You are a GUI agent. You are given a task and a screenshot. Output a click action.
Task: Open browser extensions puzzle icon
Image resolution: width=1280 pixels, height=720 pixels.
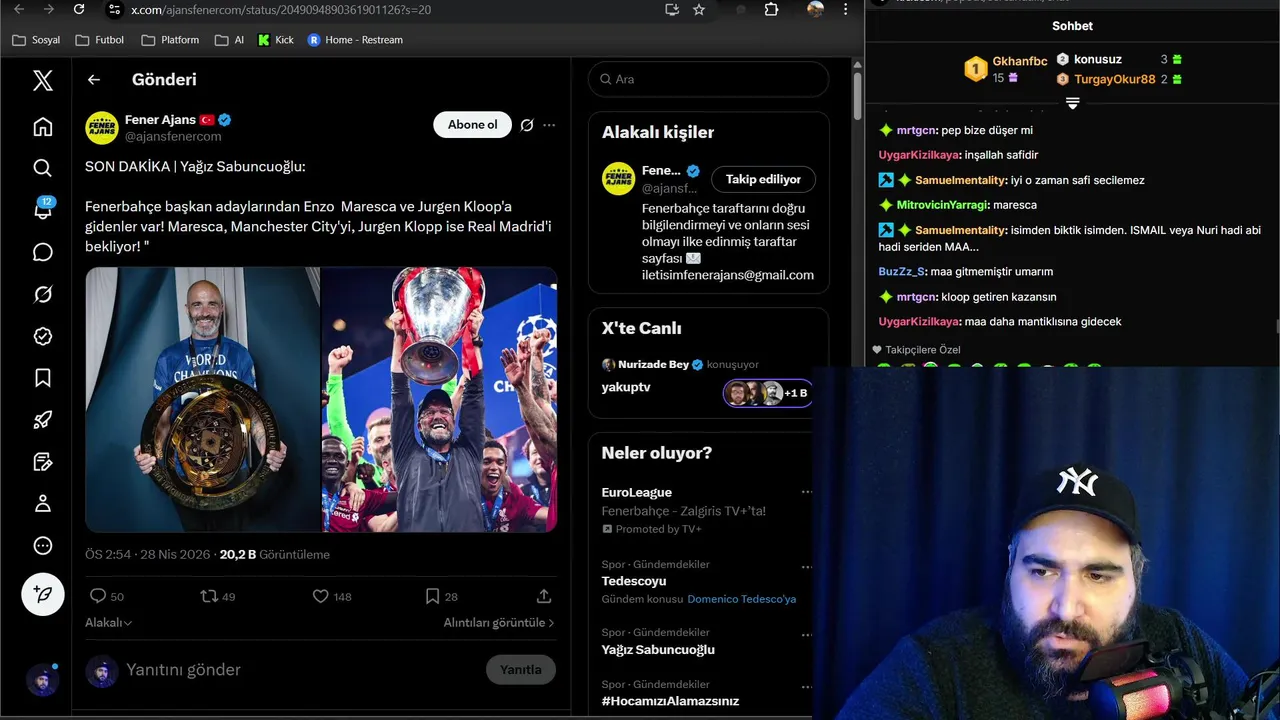pos(771,9)
